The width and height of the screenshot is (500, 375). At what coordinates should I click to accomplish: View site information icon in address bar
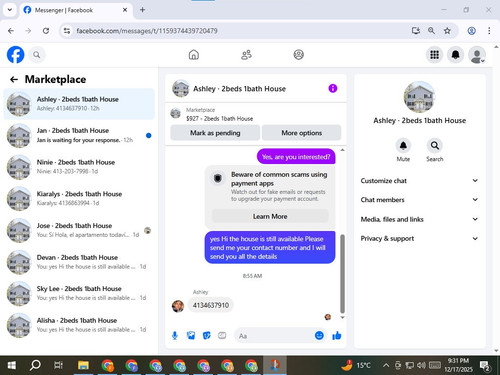pyautogui.click(x=67, y=31)
